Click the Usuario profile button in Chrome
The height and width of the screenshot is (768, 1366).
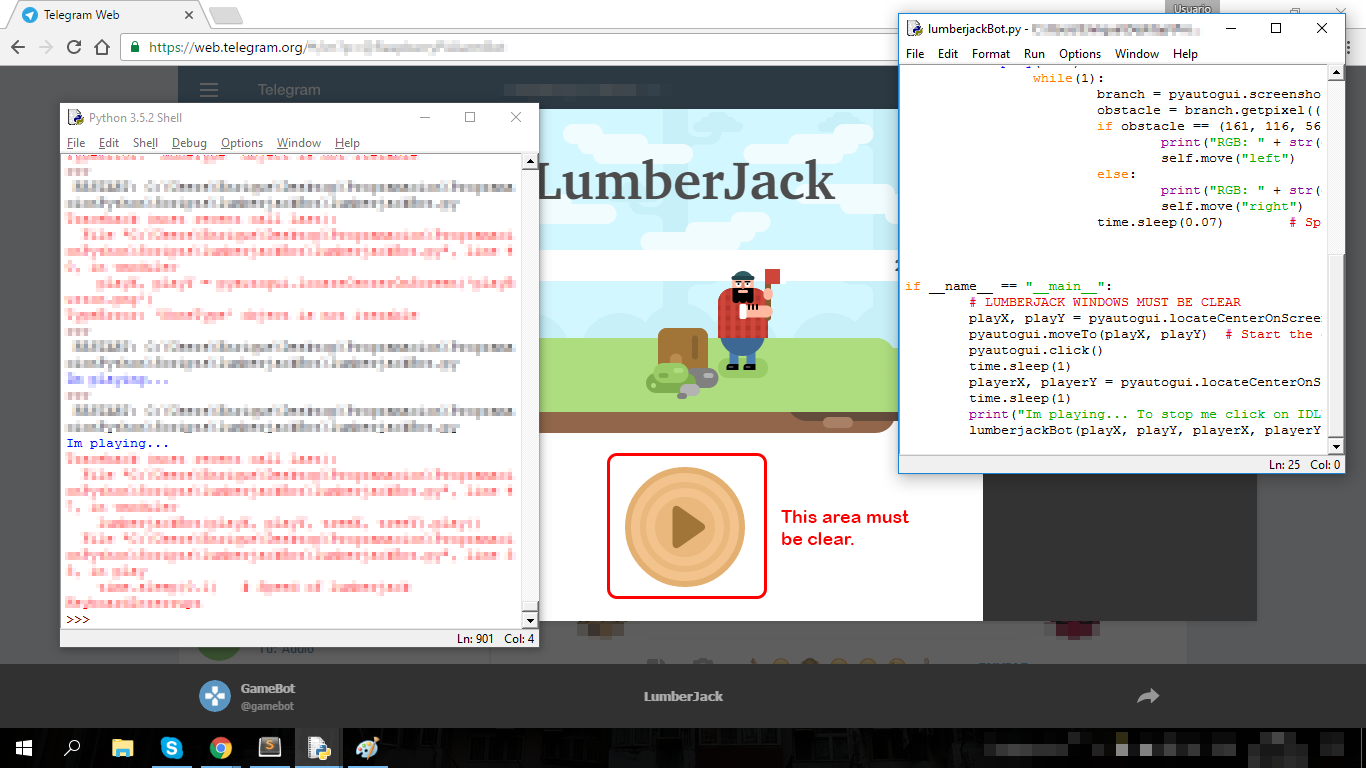[1192, 8]
